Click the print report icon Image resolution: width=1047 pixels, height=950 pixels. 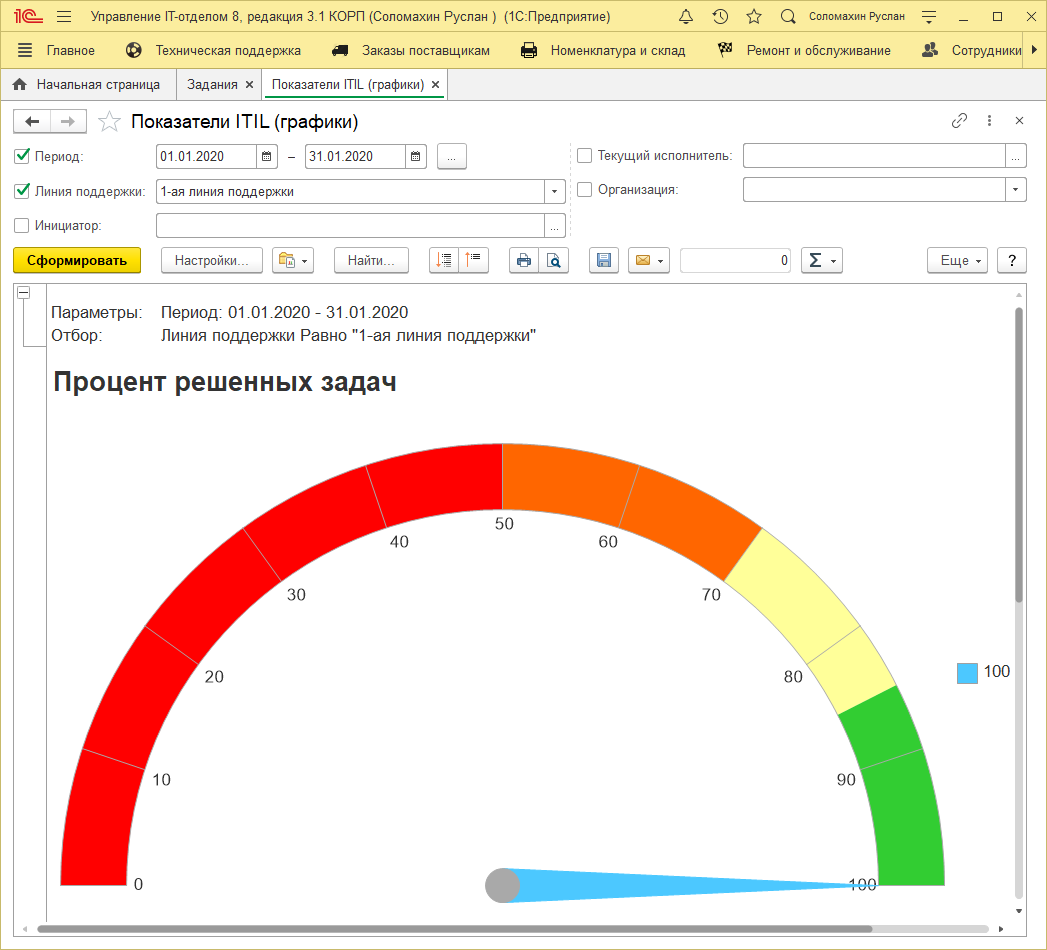[x=523, y=260]
